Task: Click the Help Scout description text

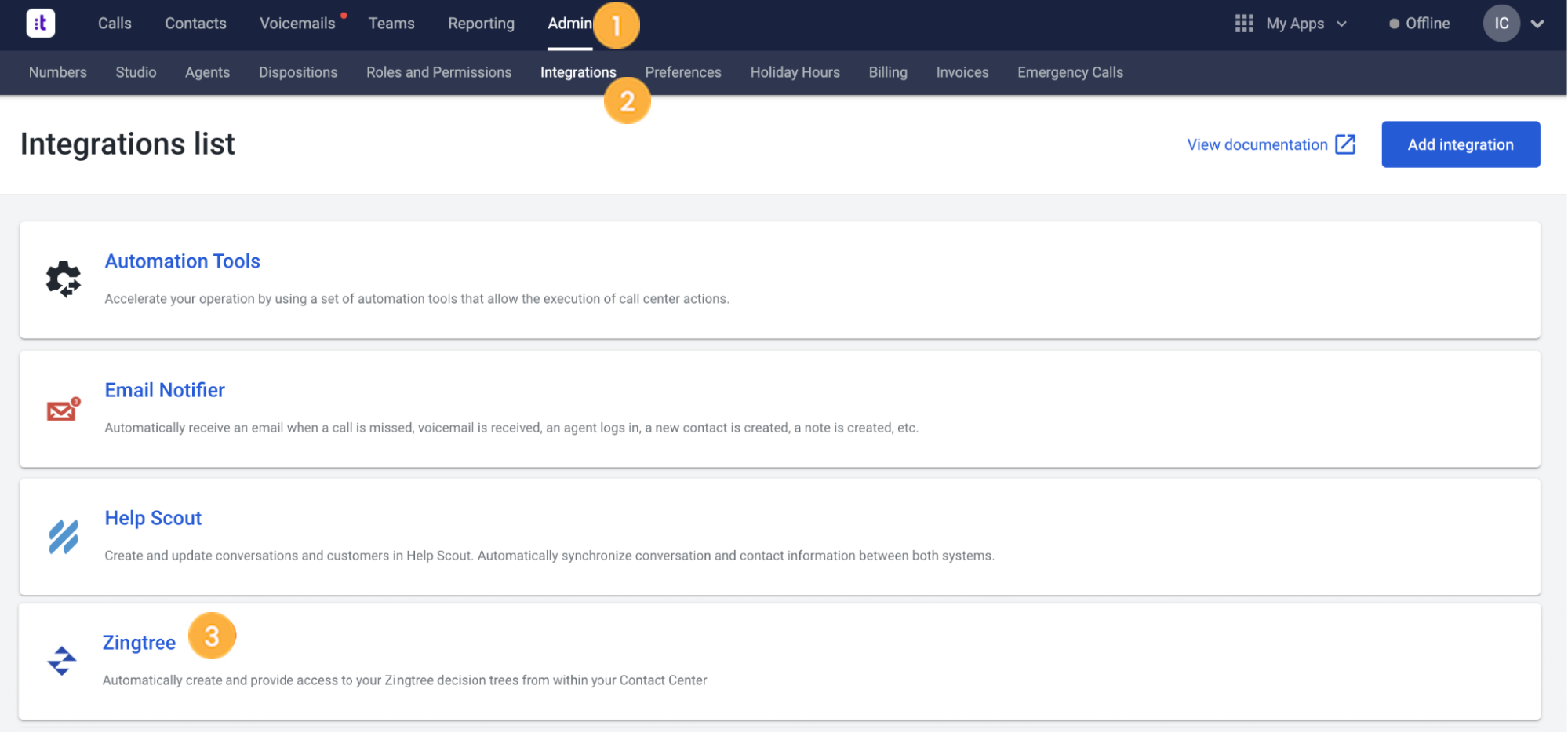Action: [x=549, y=556]
